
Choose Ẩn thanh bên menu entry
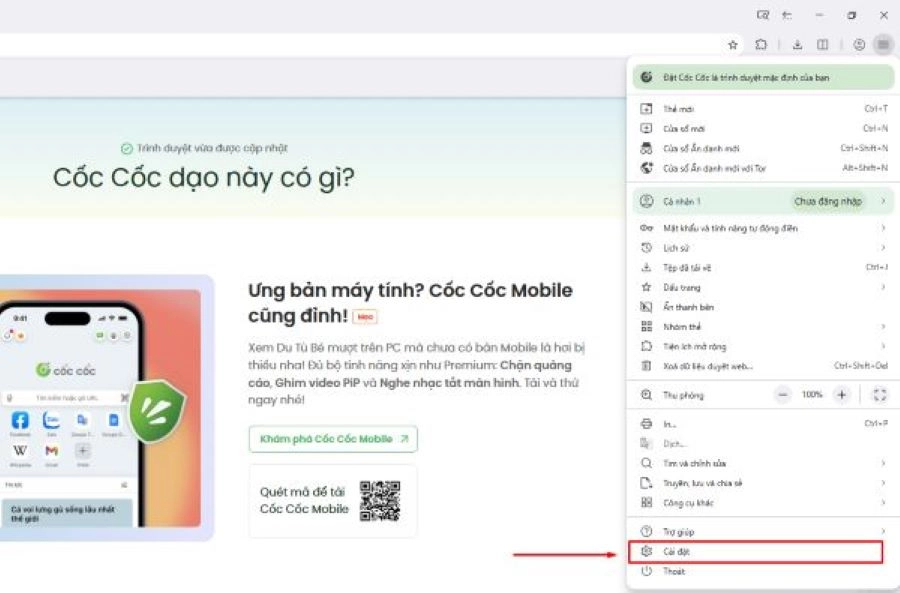click(763, 307)
